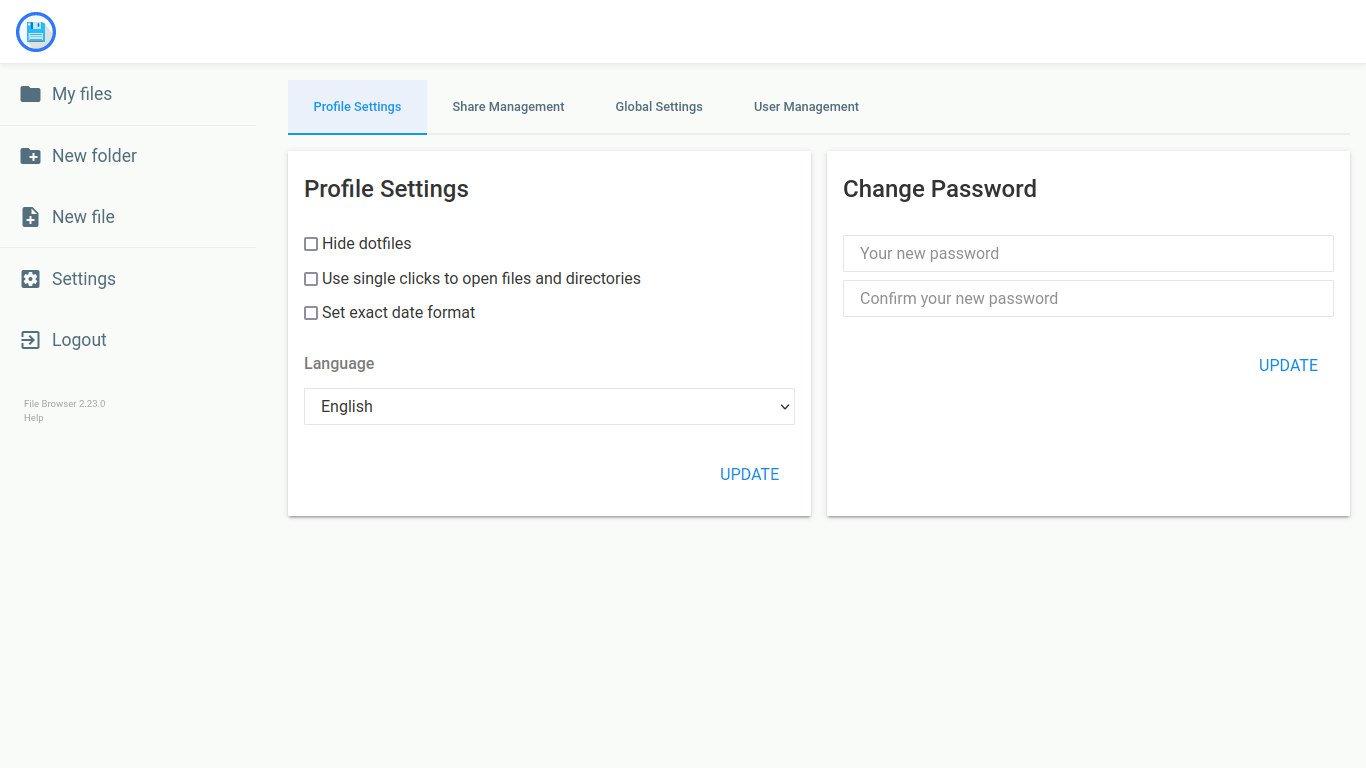Open the Global Settings tab
Image resolution: width=1366 pixels, height=768 pixels.
tap(659, 107)
